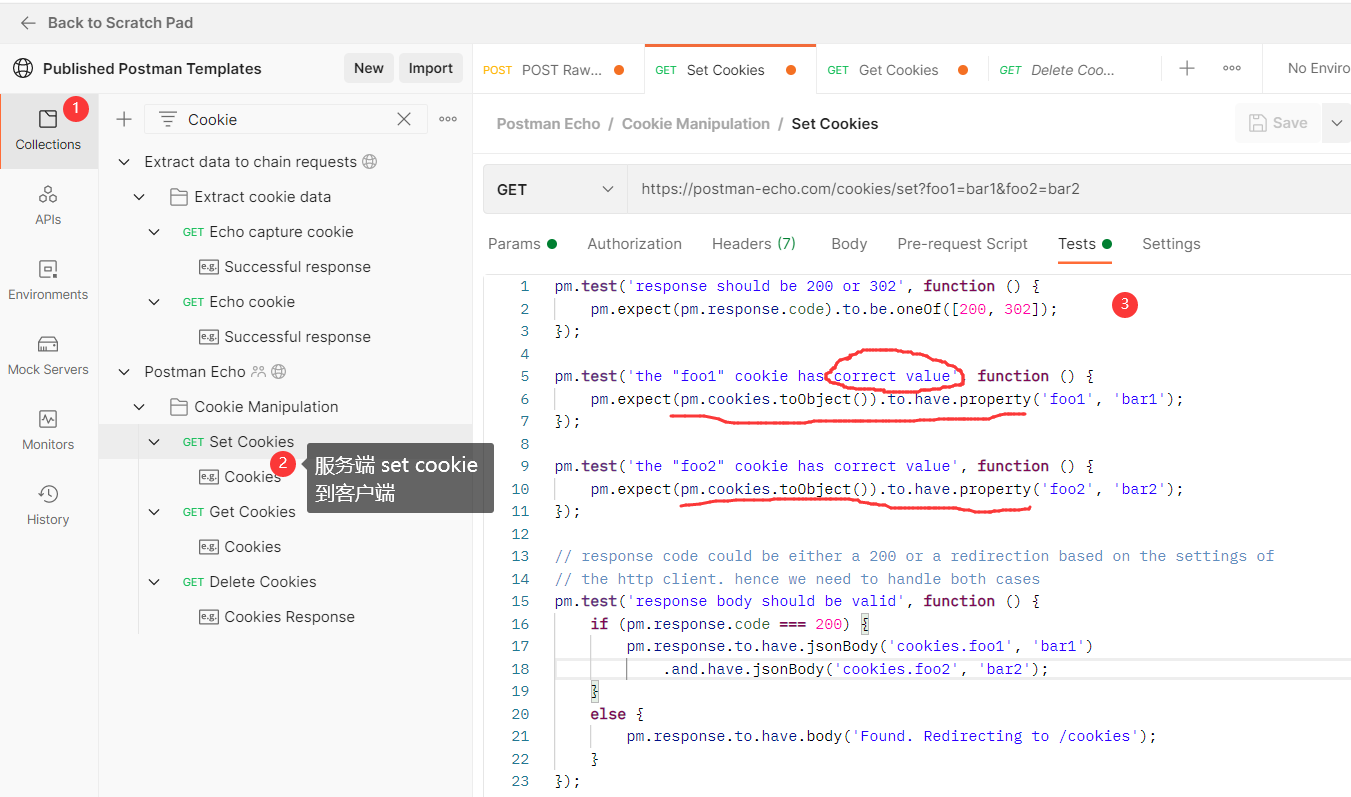Click the globe icon beside Published Postman Templates
This screenshot has width=1351, height=797.
pos(23,68)
